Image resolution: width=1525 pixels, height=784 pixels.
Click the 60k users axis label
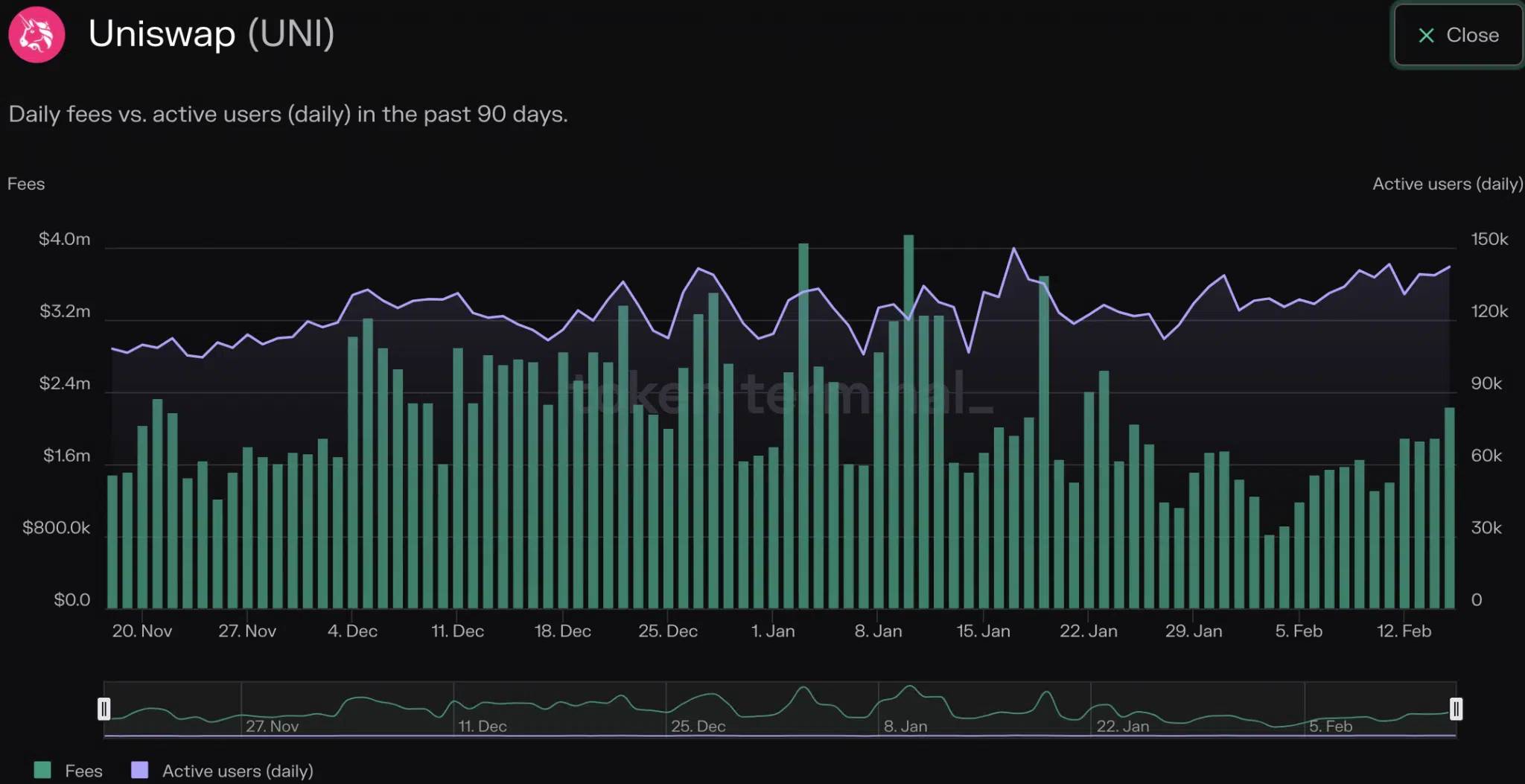click(x=1486, y=456)
